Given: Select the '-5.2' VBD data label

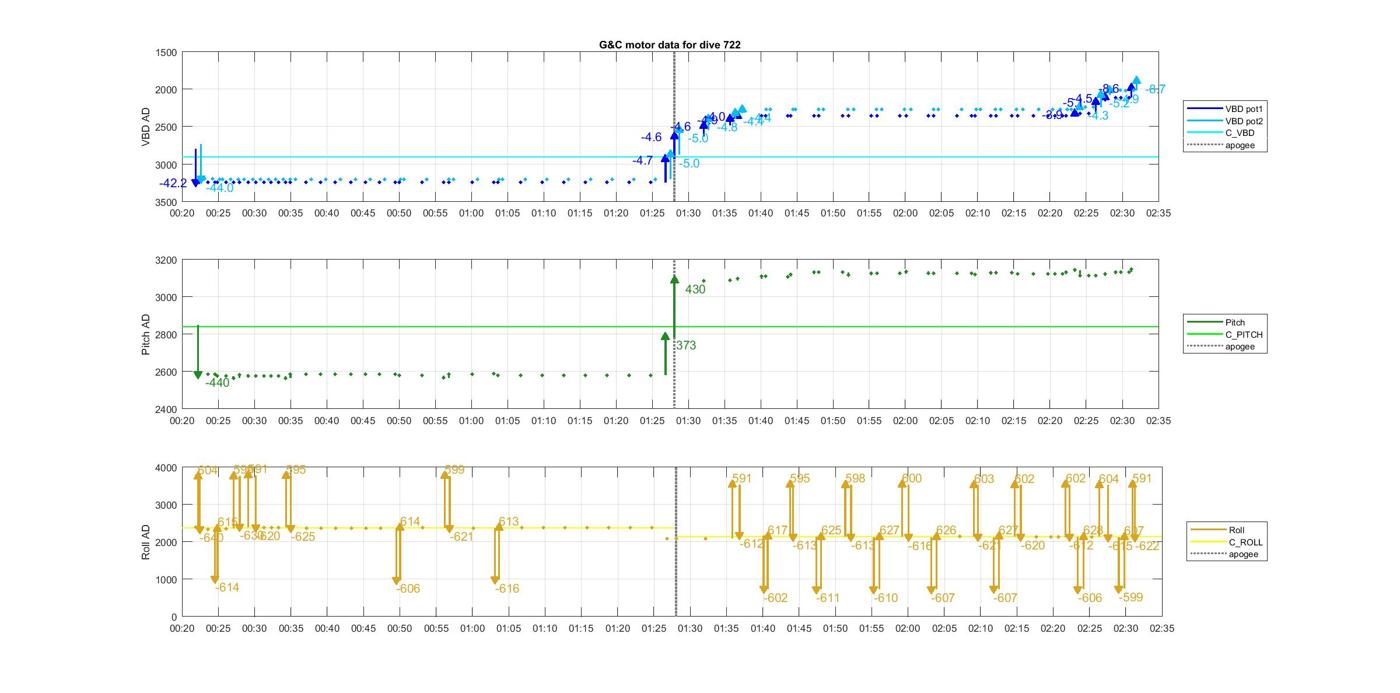Looking at the screenshot, I should pyautogui.click(x=1119, y=103).
